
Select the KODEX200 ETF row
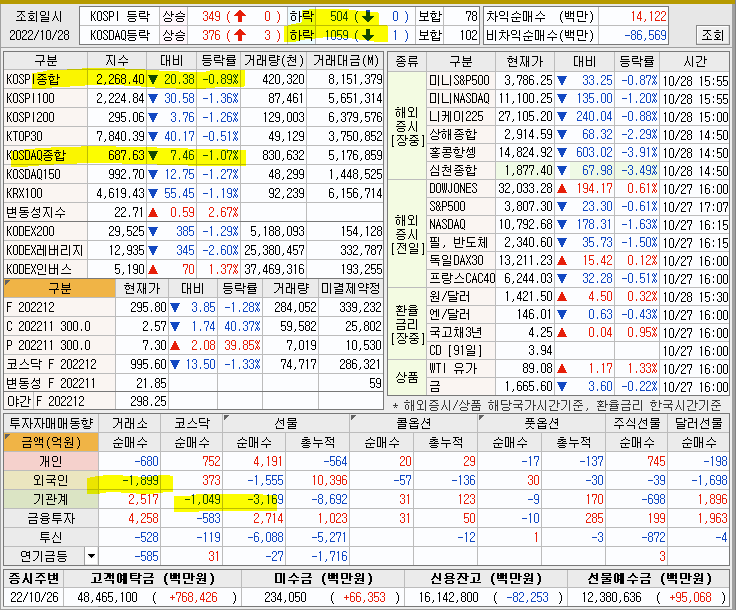pos(193,231)
